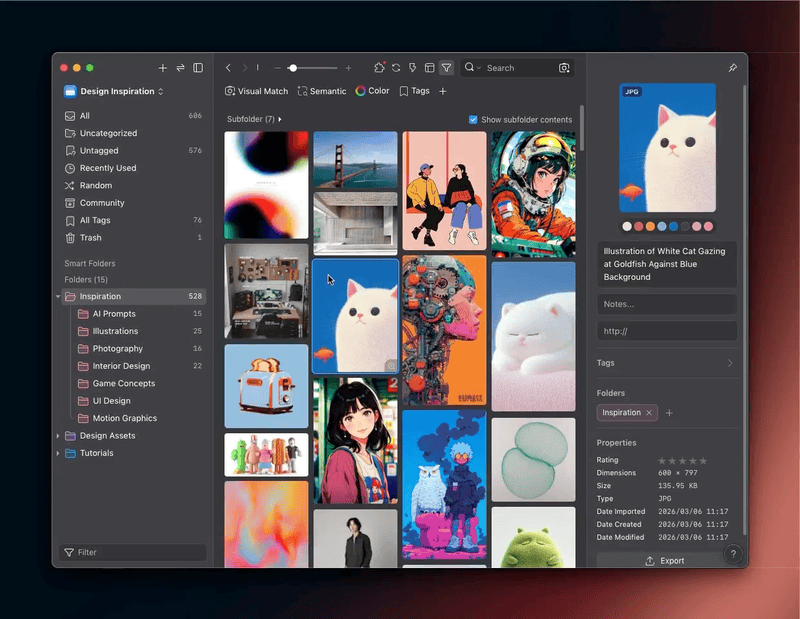This screenshot has height=619, width=800.
Task: Remove the Inspiration folder tag
Action: (x=649, y=412)
